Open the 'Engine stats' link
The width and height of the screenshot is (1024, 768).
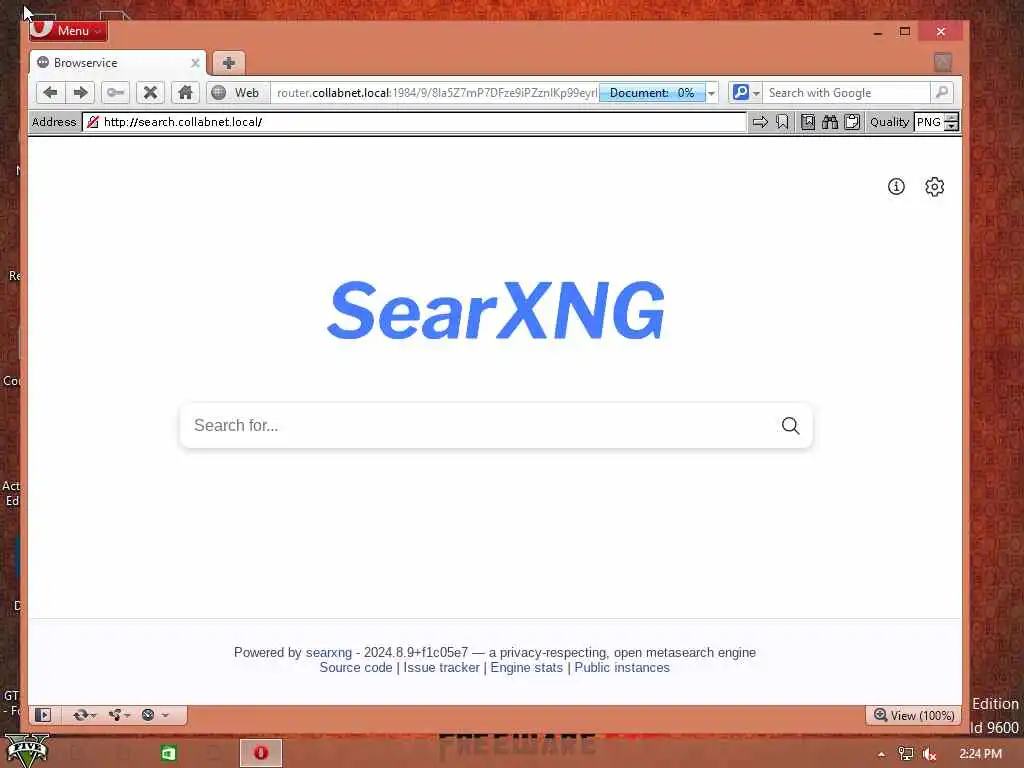526,667
